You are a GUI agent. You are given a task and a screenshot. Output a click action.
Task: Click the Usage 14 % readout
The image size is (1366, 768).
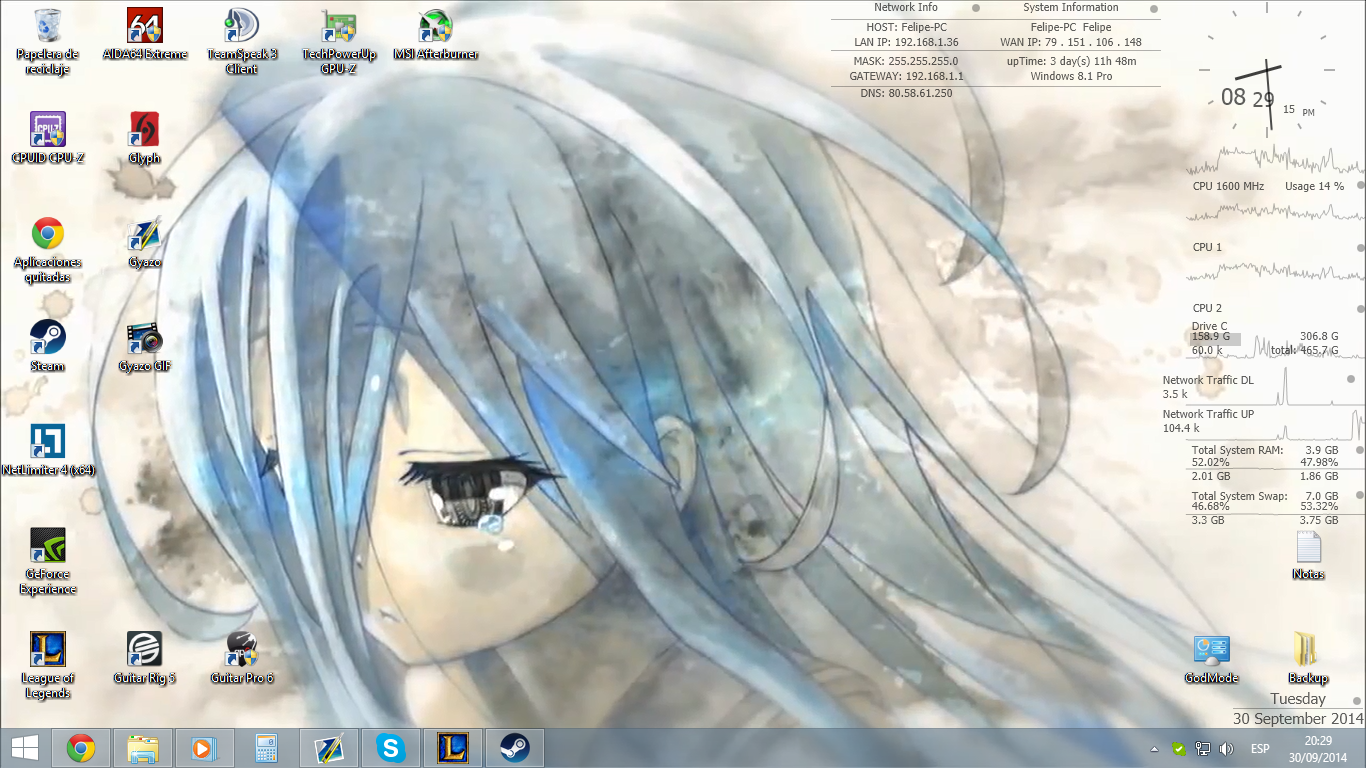point(1314,187)
